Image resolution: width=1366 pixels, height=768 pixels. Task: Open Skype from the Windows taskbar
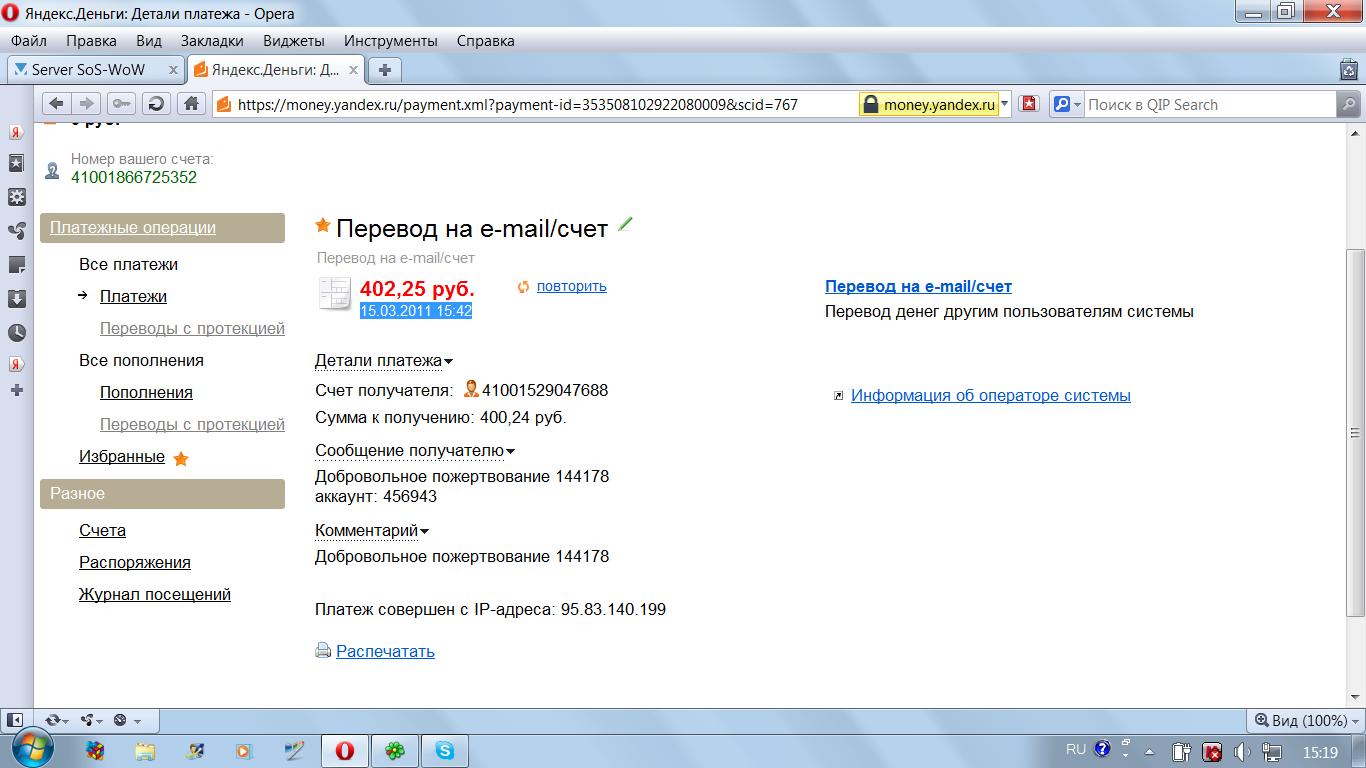coord(445,751)
